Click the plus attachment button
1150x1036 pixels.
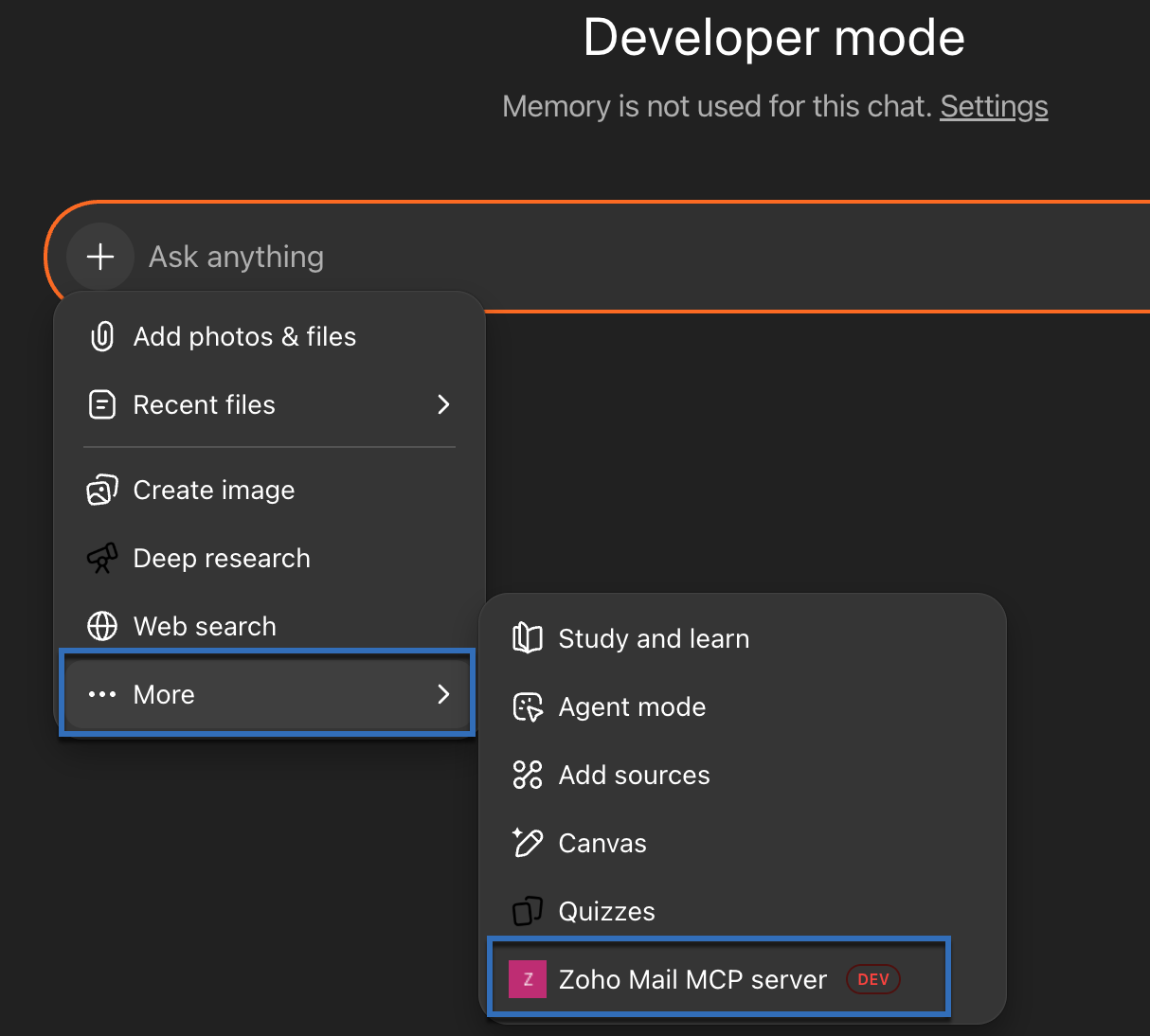tap(100, 257)
